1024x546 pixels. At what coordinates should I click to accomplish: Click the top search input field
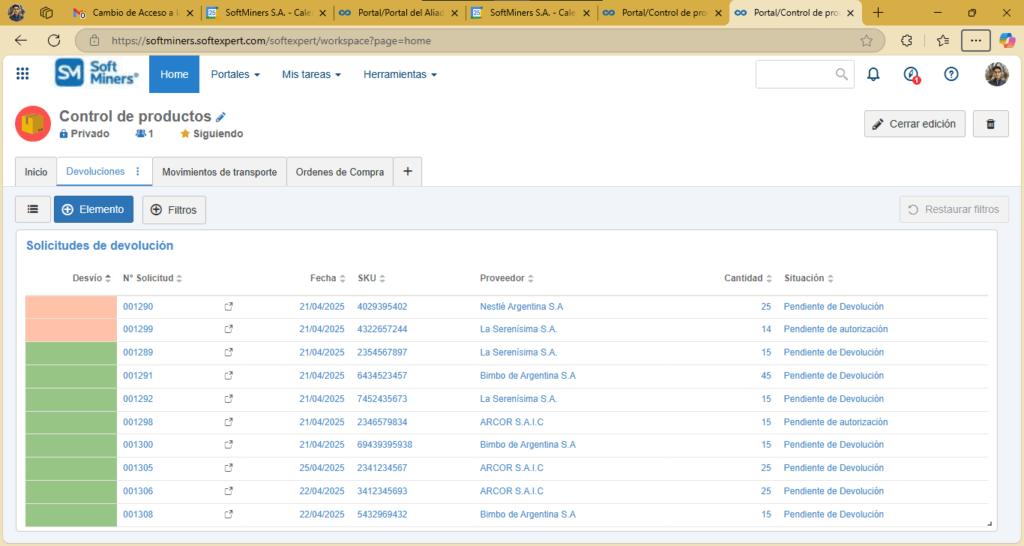click(795, 75)
